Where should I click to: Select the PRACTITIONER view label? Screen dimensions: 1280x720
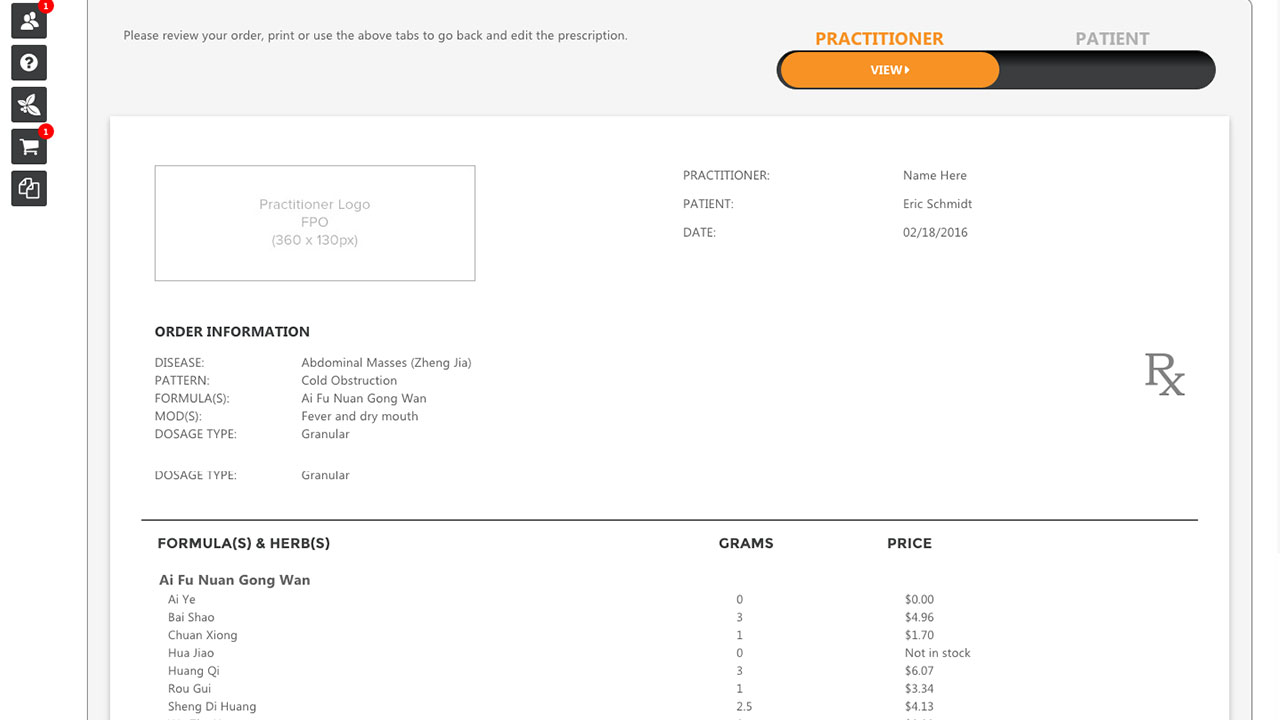879,39
